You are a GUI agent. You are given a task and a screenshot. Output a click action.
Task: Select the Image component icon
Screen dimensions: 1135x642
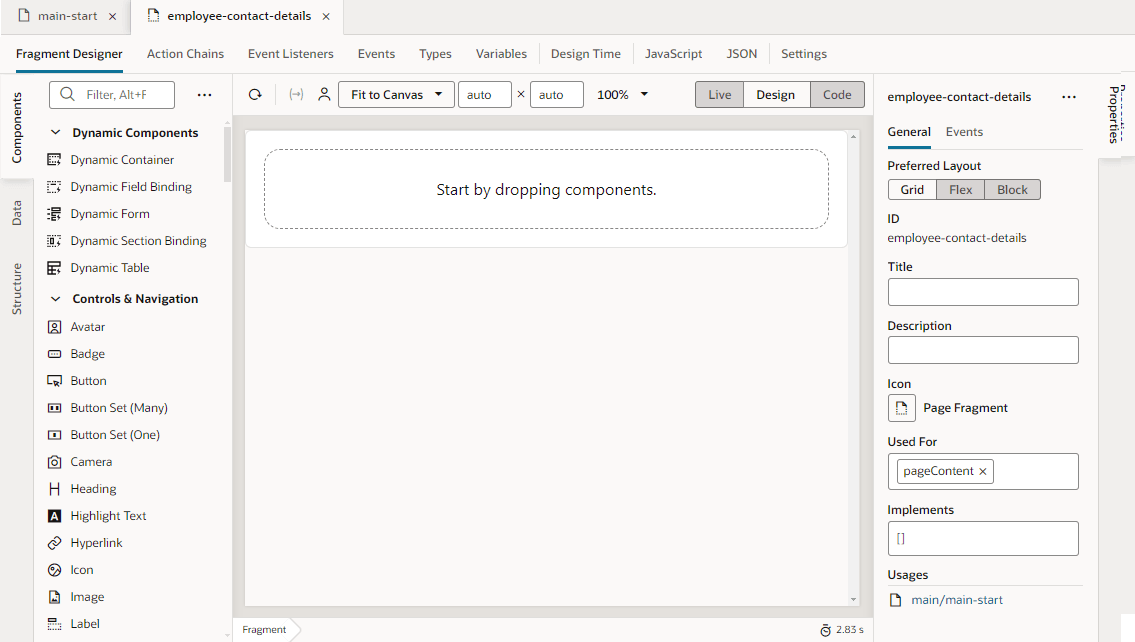point(54,597)
